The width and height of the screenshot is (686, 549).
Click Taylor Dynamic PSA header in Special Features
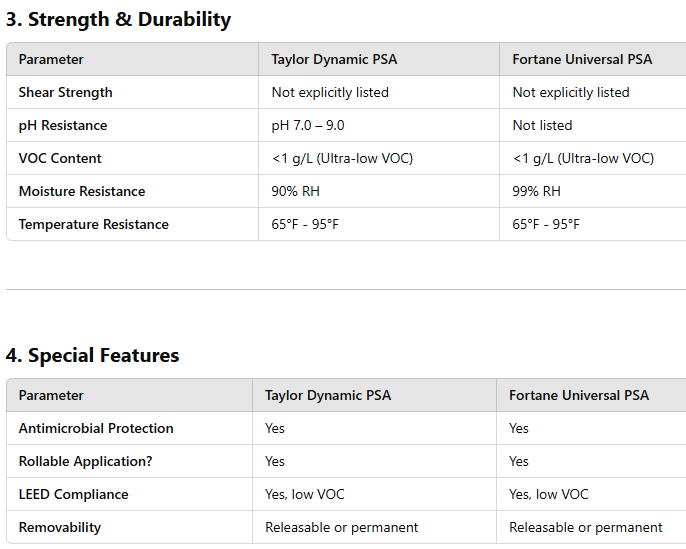coord(328,395)
